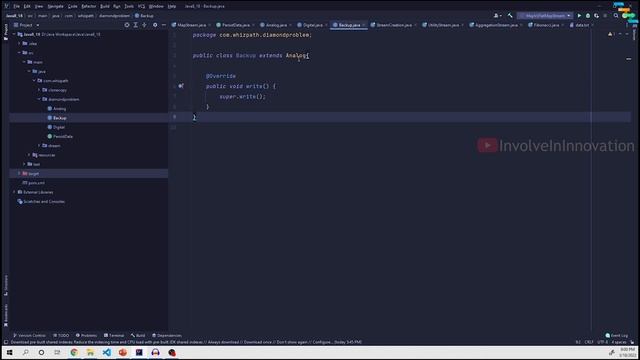Select PersistData class in Project tree
The image size is (640, 360).
click(x=60, y=136)
